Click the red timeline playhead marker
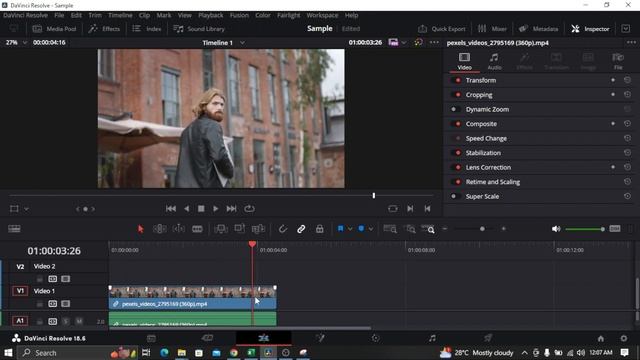 (252, 244)
